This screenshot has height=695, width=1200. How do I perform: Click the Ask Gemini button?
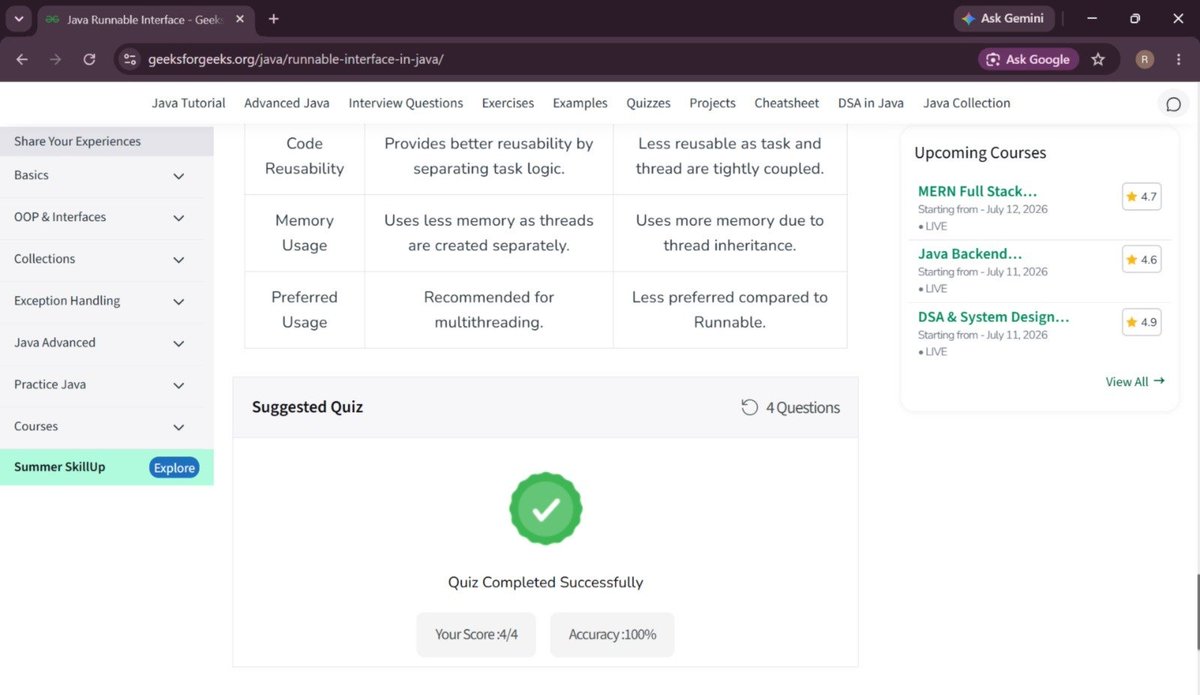pyautogui.click(x=1004, y=18)
